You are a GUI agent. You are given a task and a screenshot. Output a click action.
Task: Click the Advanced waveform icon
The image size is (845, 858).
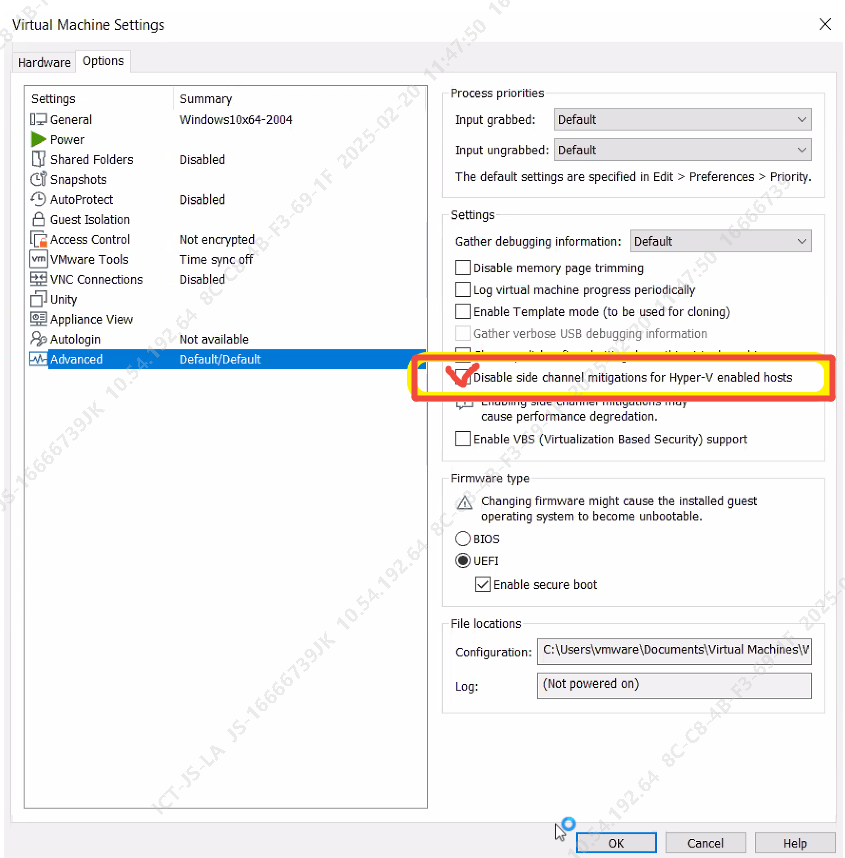38,359
